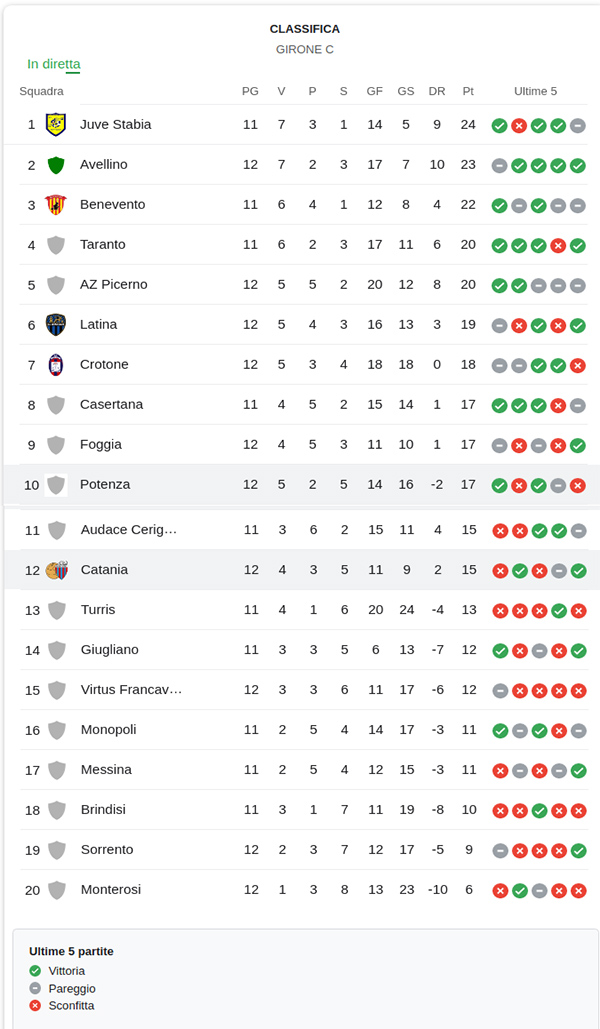
Task: Open the Monterosi team link
Action: (x=111, y=890)
